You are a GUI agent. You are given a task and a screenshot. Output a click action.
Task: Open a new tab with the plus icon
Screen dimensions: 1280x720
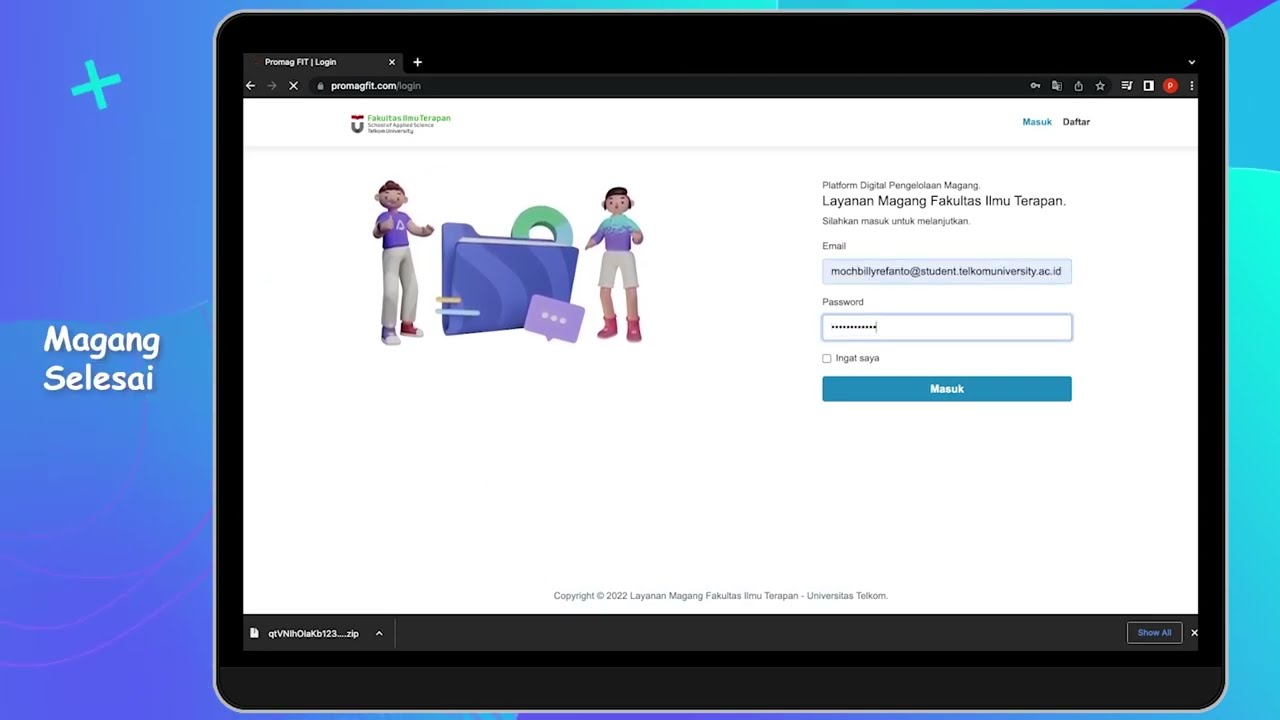point(417,62)
